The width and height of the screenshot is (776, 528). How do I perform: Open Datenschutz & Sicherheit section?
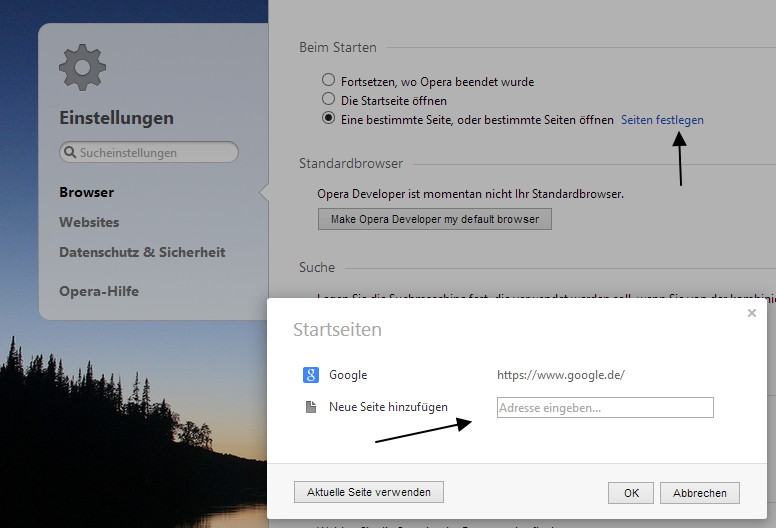[142, 252]
